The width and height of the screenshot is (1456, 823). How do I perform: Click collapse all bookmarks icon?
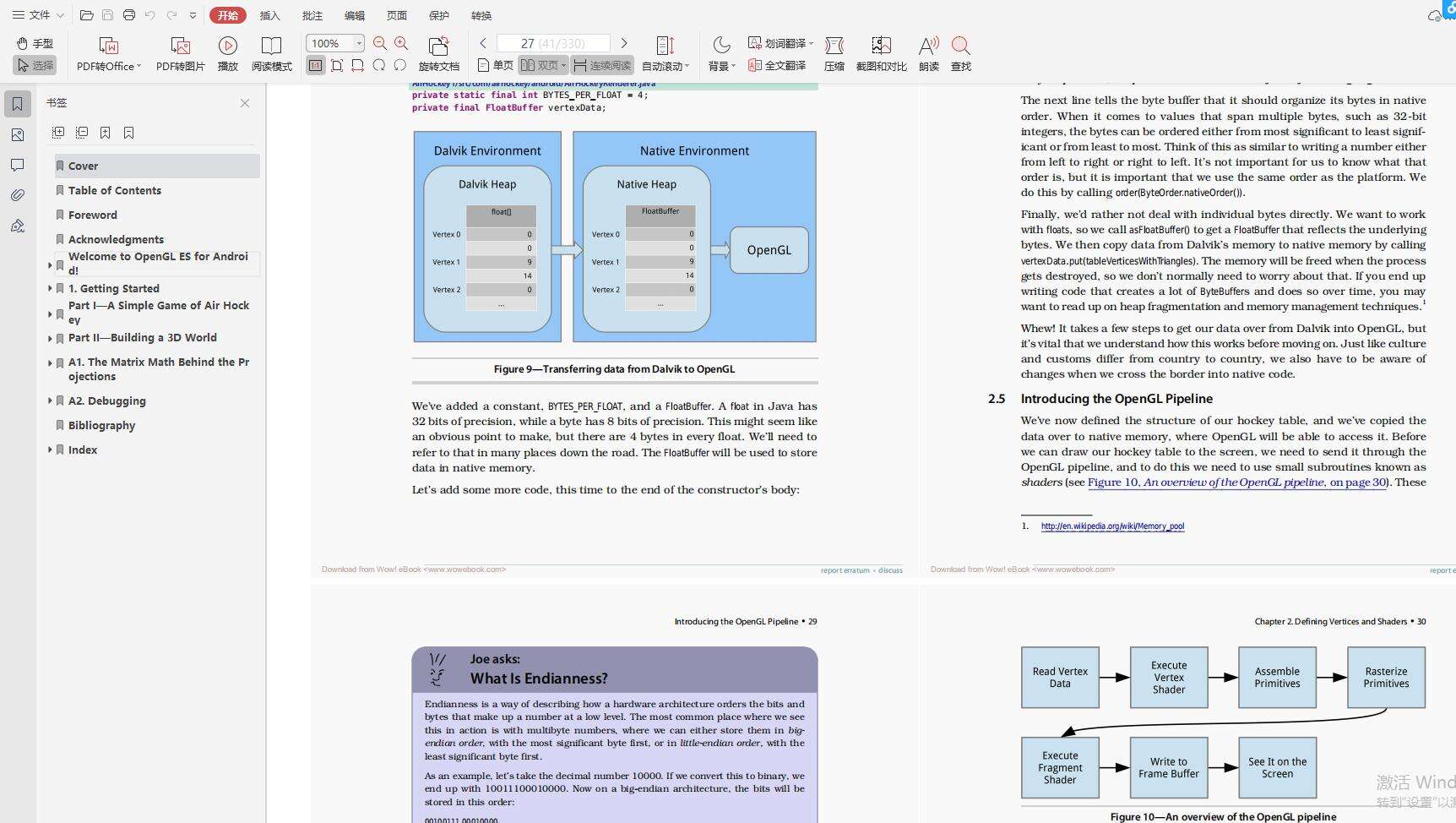(82, 133)
